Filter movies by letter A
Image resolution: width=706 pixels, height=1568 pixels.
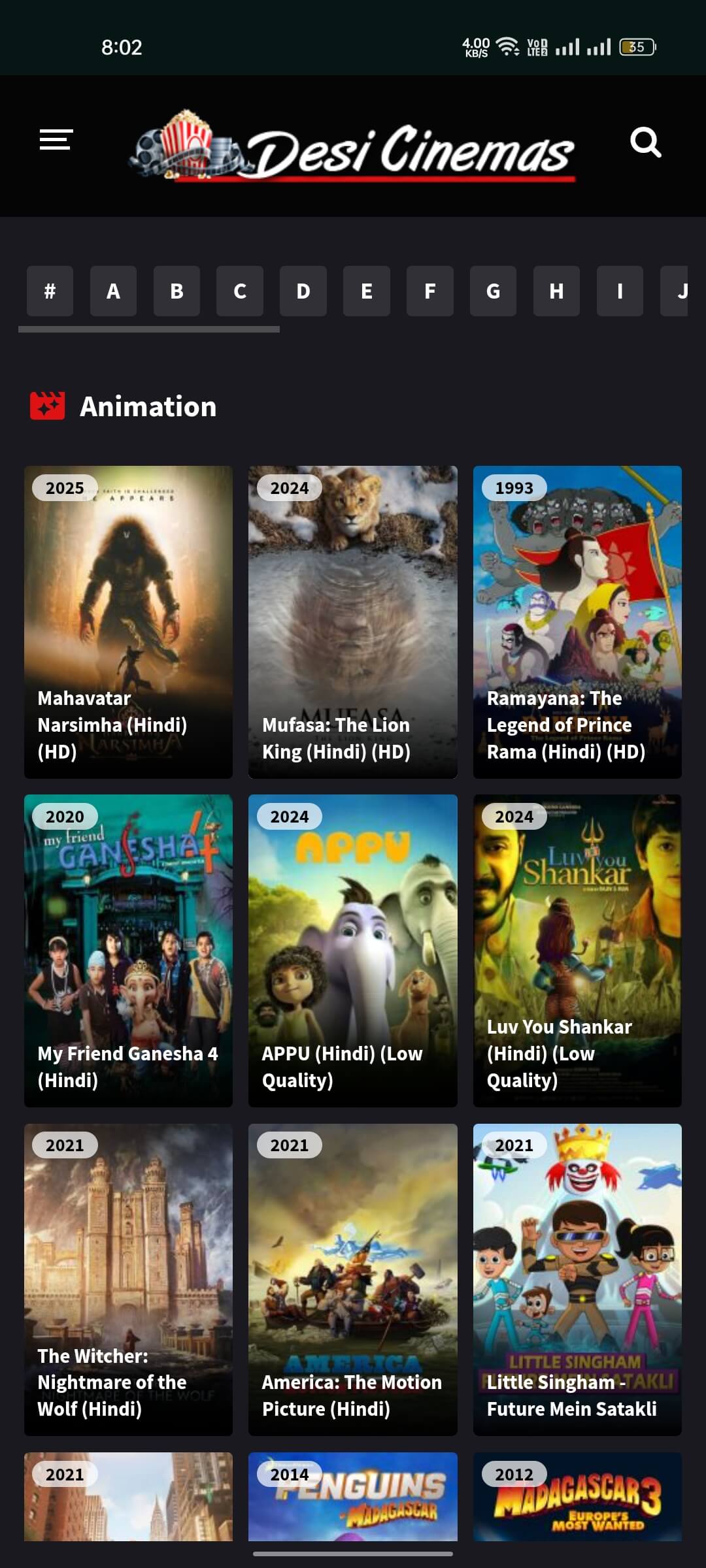coord(113,291)
